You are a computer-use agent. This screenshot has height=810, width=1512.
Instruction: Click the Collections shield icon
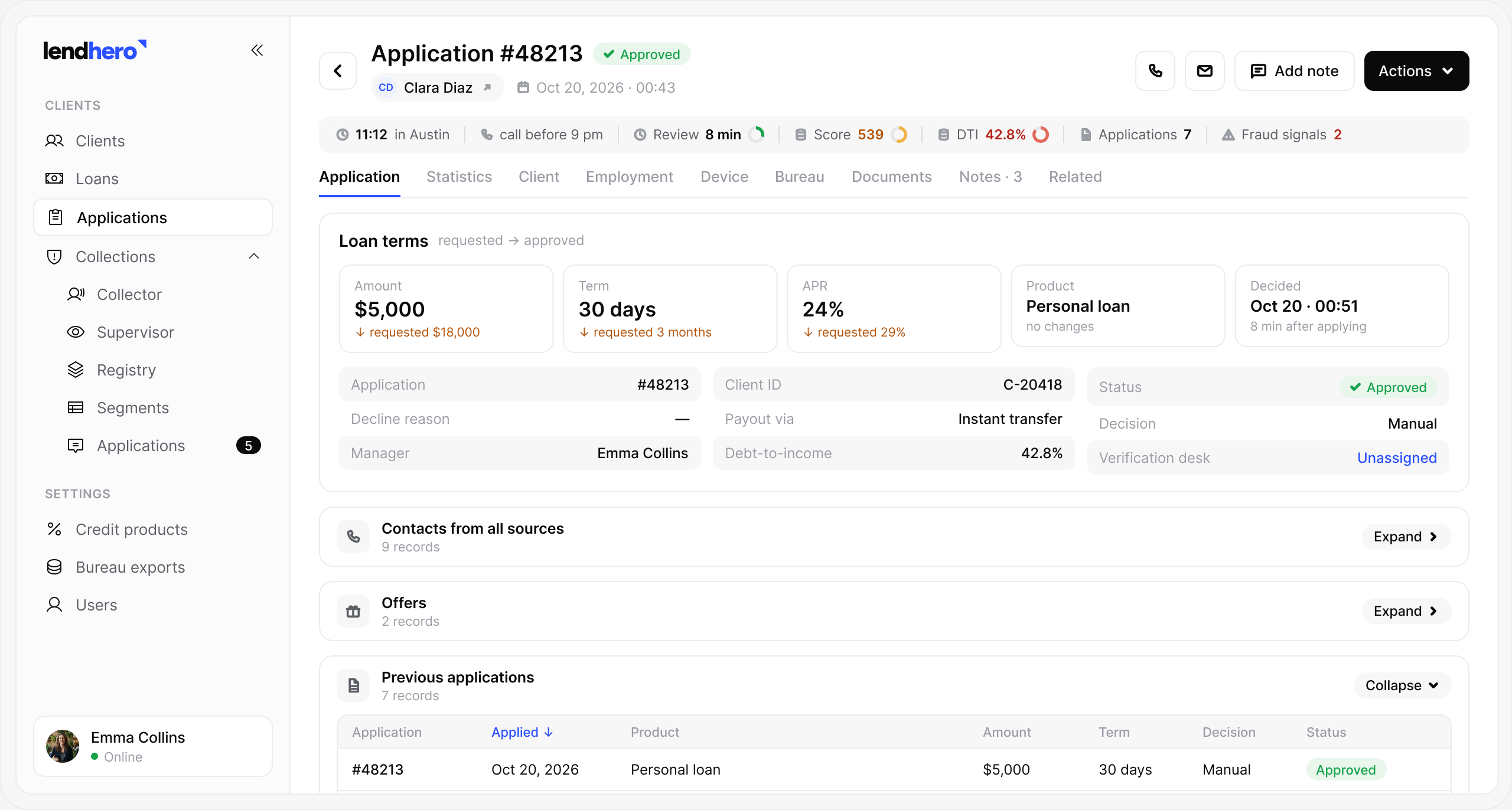(x=54, y=257)
